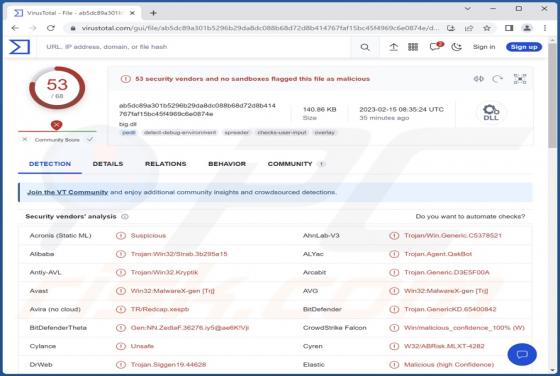
Task: Toggle the dark mode moon icon
Action: (x=456, y=47)
